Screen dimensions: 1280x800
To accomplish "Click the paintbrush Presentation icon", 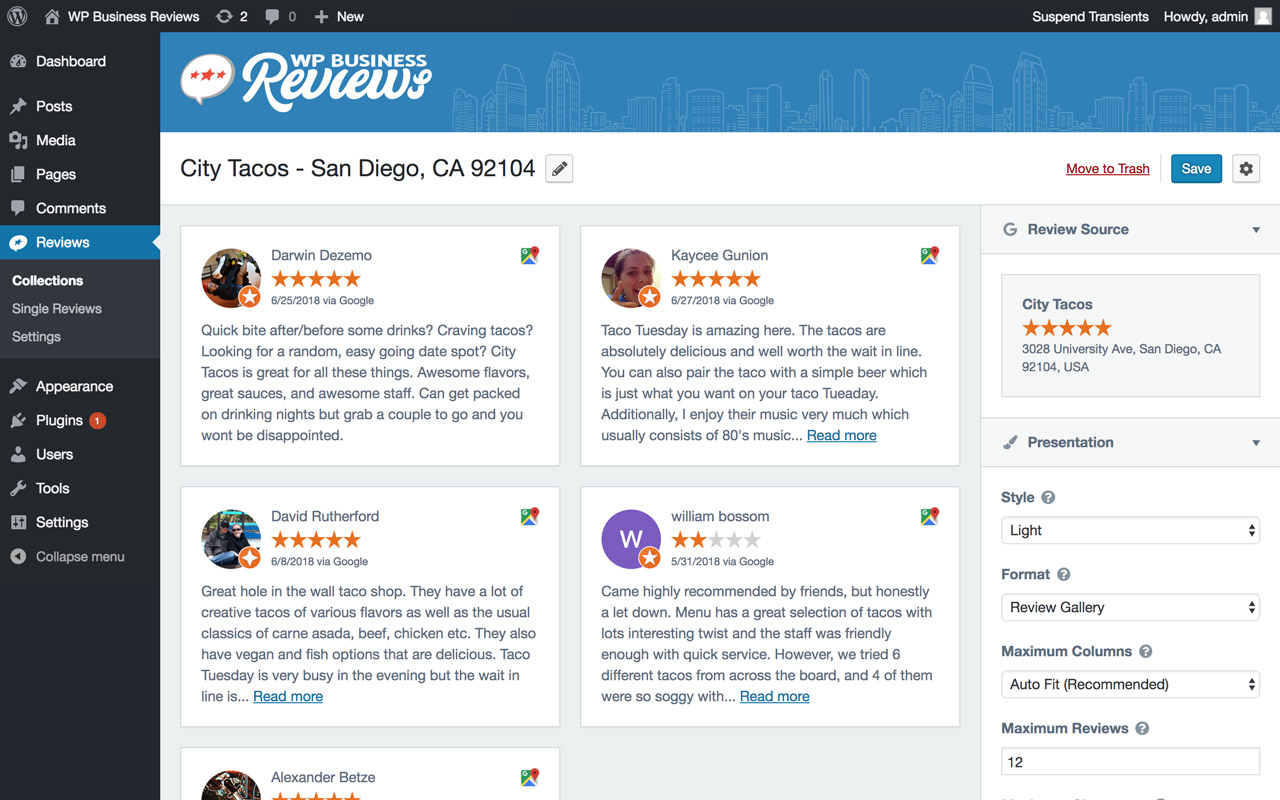I will (x=1010, y=442).
